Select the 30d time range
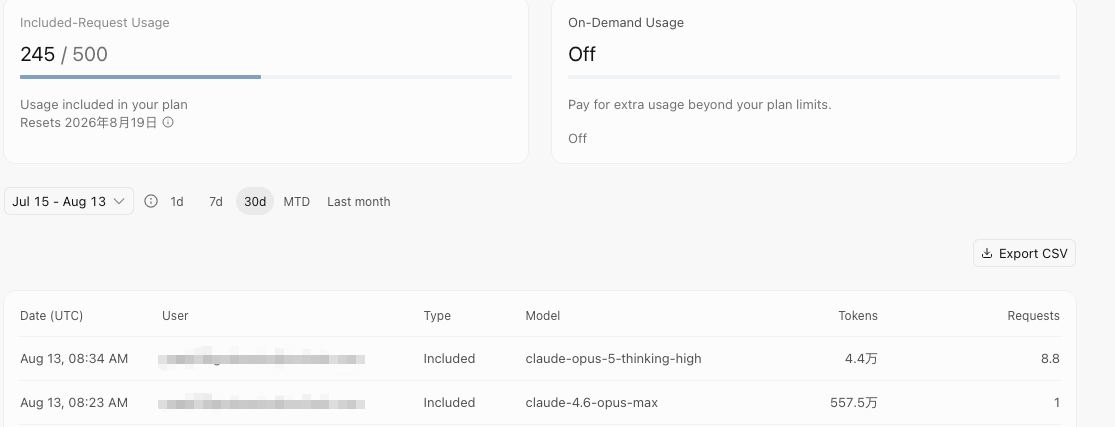Viewport: 1115px width, 427px height. (x=255, y=201)
